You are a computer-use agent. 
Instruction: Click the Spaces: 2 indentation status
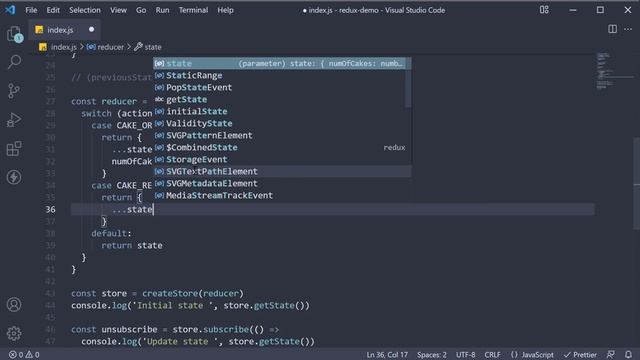pyautogui.click(x=431, y=354)
